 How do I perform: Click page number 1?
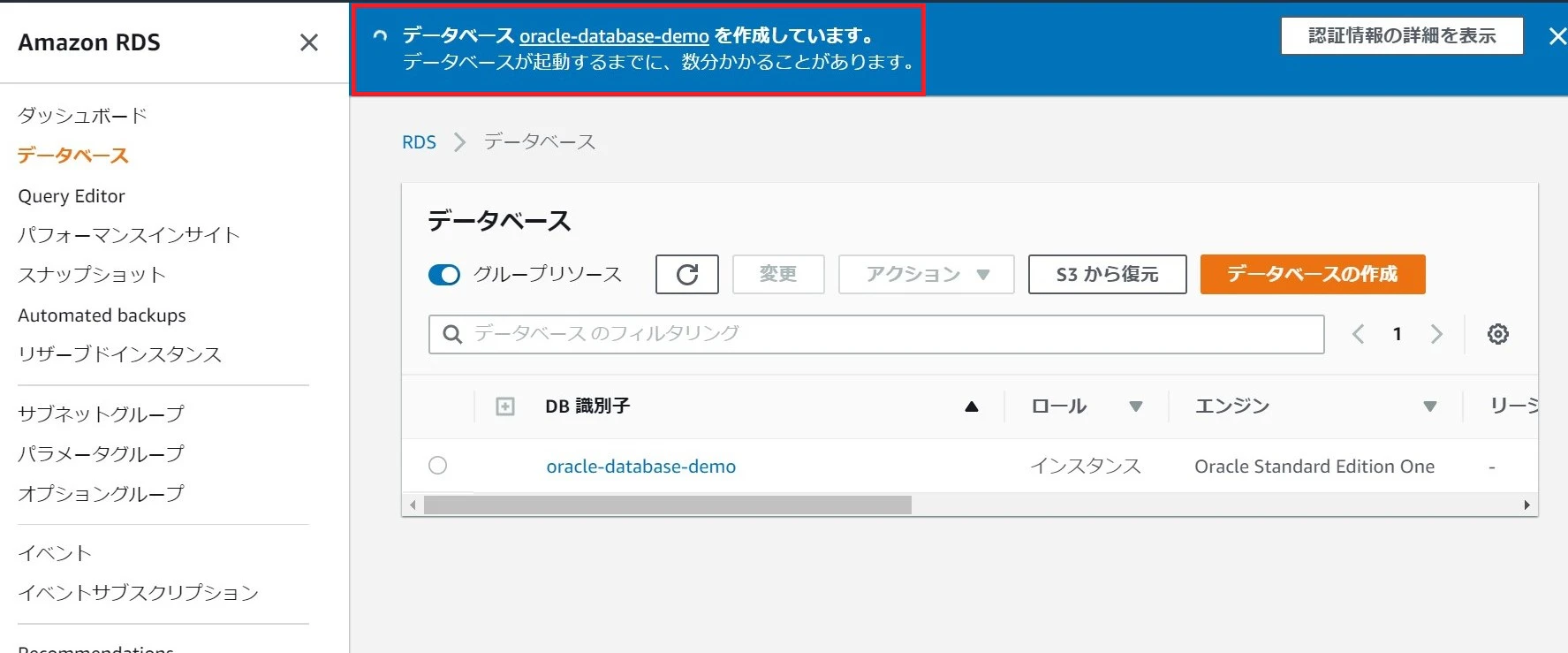point(1398,334)
